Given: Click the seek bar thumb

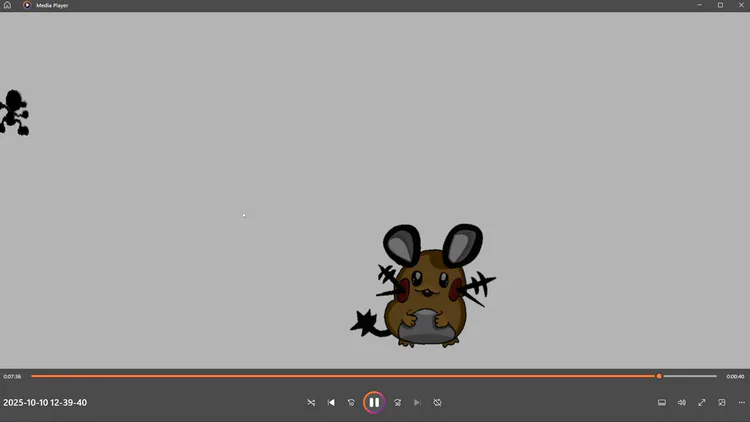Looking at the screenshot, I should [659, 376].
